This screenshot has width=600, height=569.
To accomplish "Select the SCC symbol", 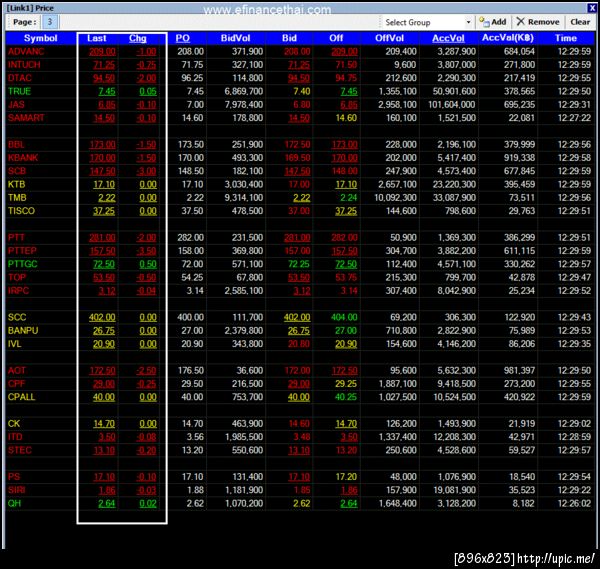I will (17, 317).
